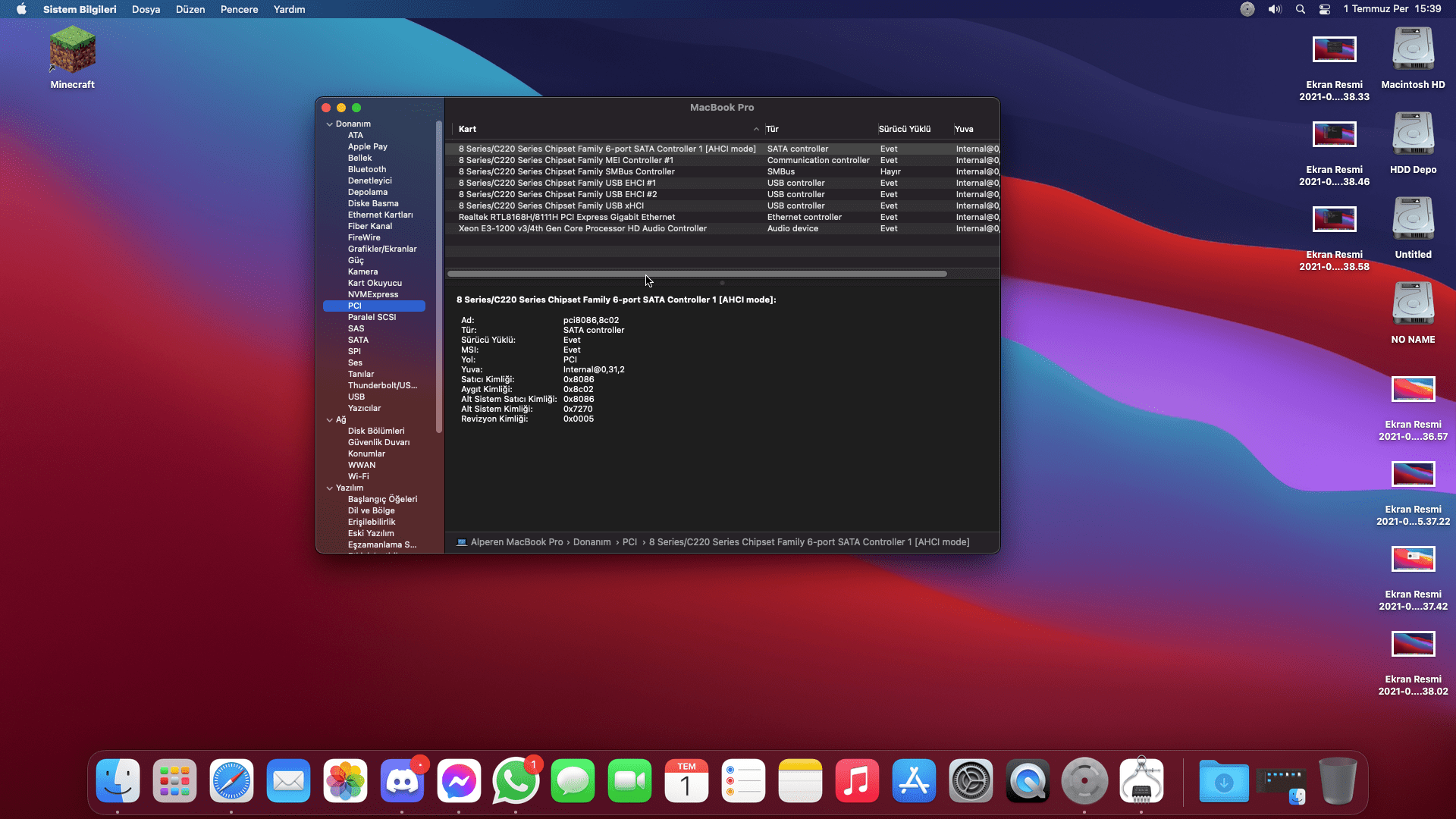This screenshot has height=819, width=1456.
Task: Click the volume icon in menu bar
Action: coord(1275,9)
